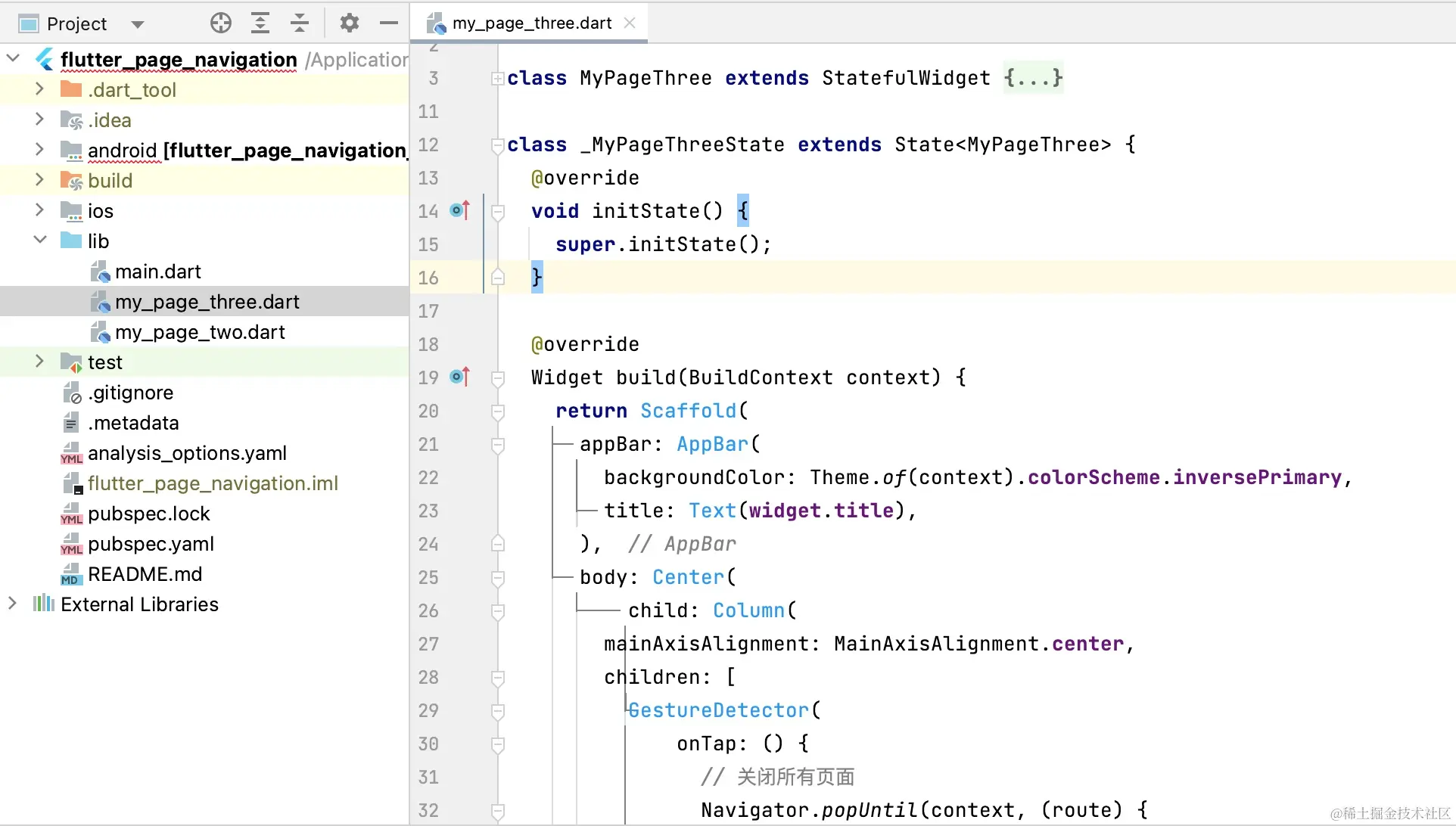Screen dimensions: 1456x826
Task: Toggle the code fold marker on line 12
Action: [x=497, y=144]
